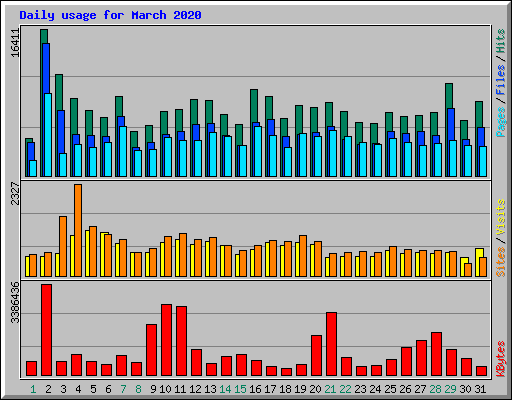Screen dimensions: 512x400
Task: Click the 2327 visits axis label
Action: 15,193
